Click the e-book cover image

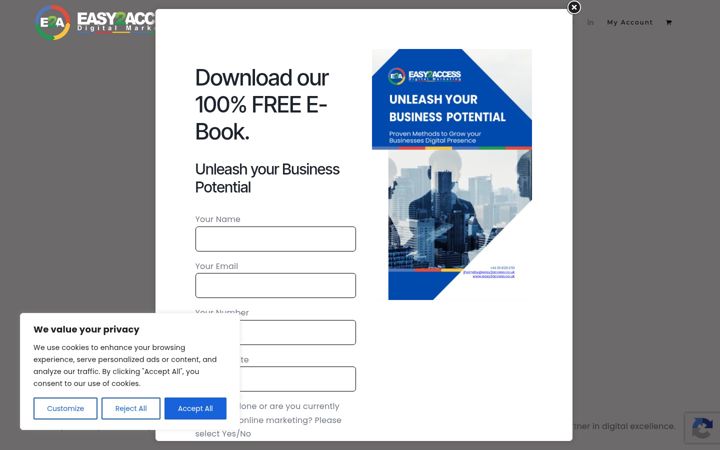click(452, 174)
